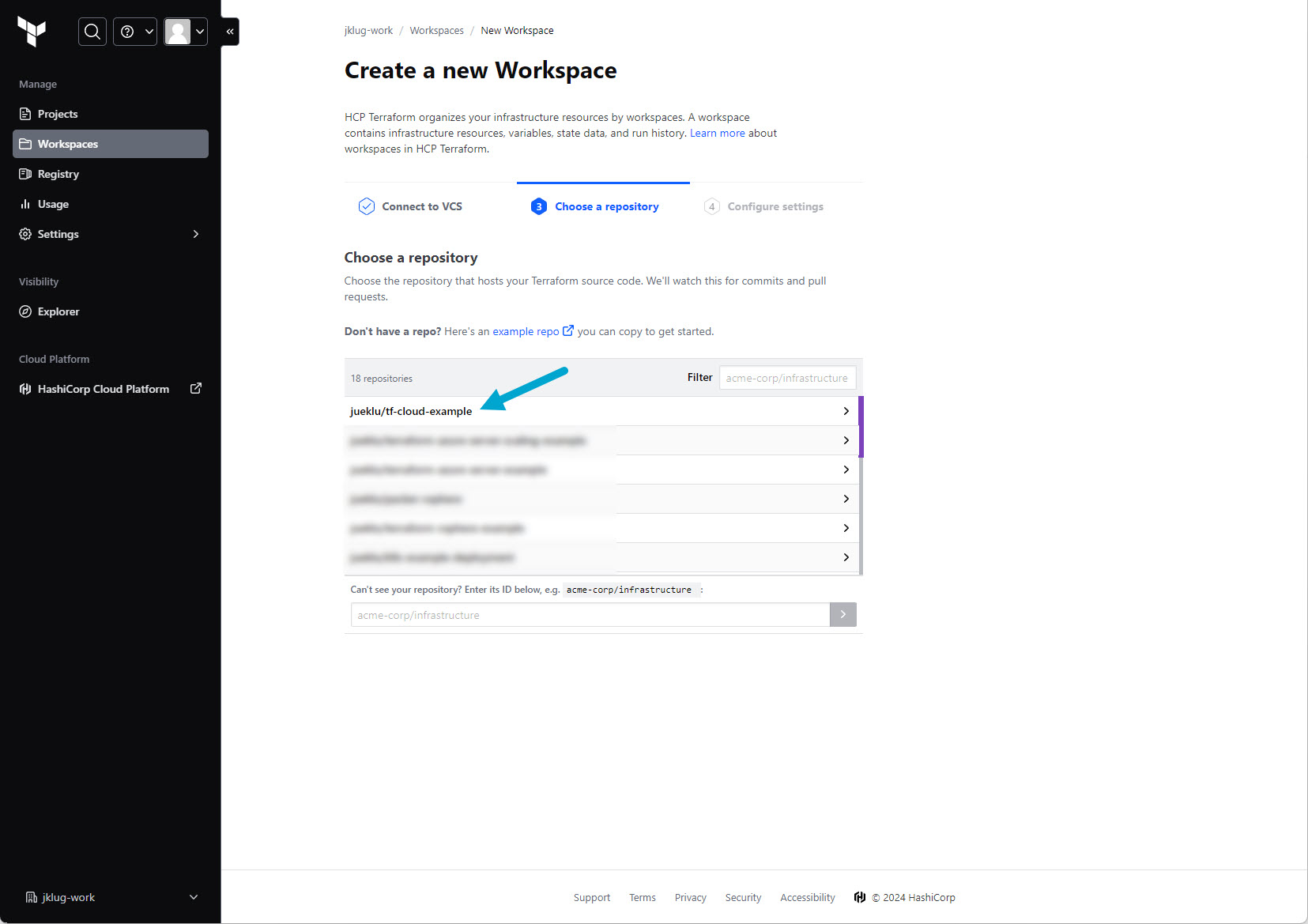Go back to Connect to VCS step
Viewport: 1308px width, 924px height.
tap(421, 206)
